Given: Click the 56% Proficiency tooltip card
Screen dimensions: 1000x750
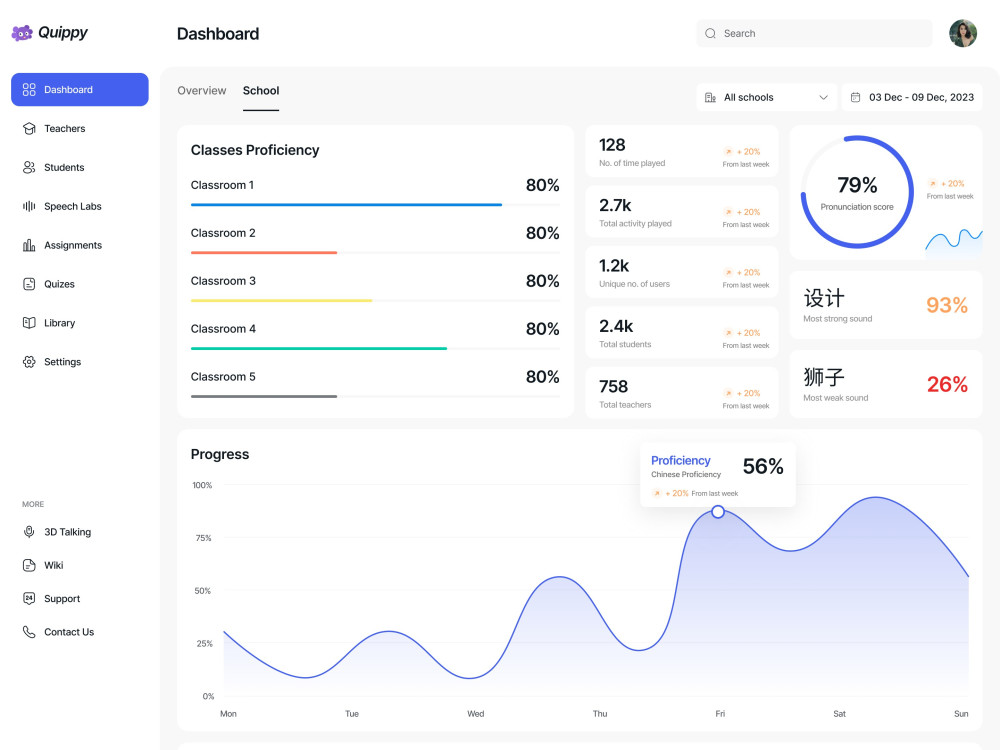Looking at the screenshot, I should click(718, 475).
